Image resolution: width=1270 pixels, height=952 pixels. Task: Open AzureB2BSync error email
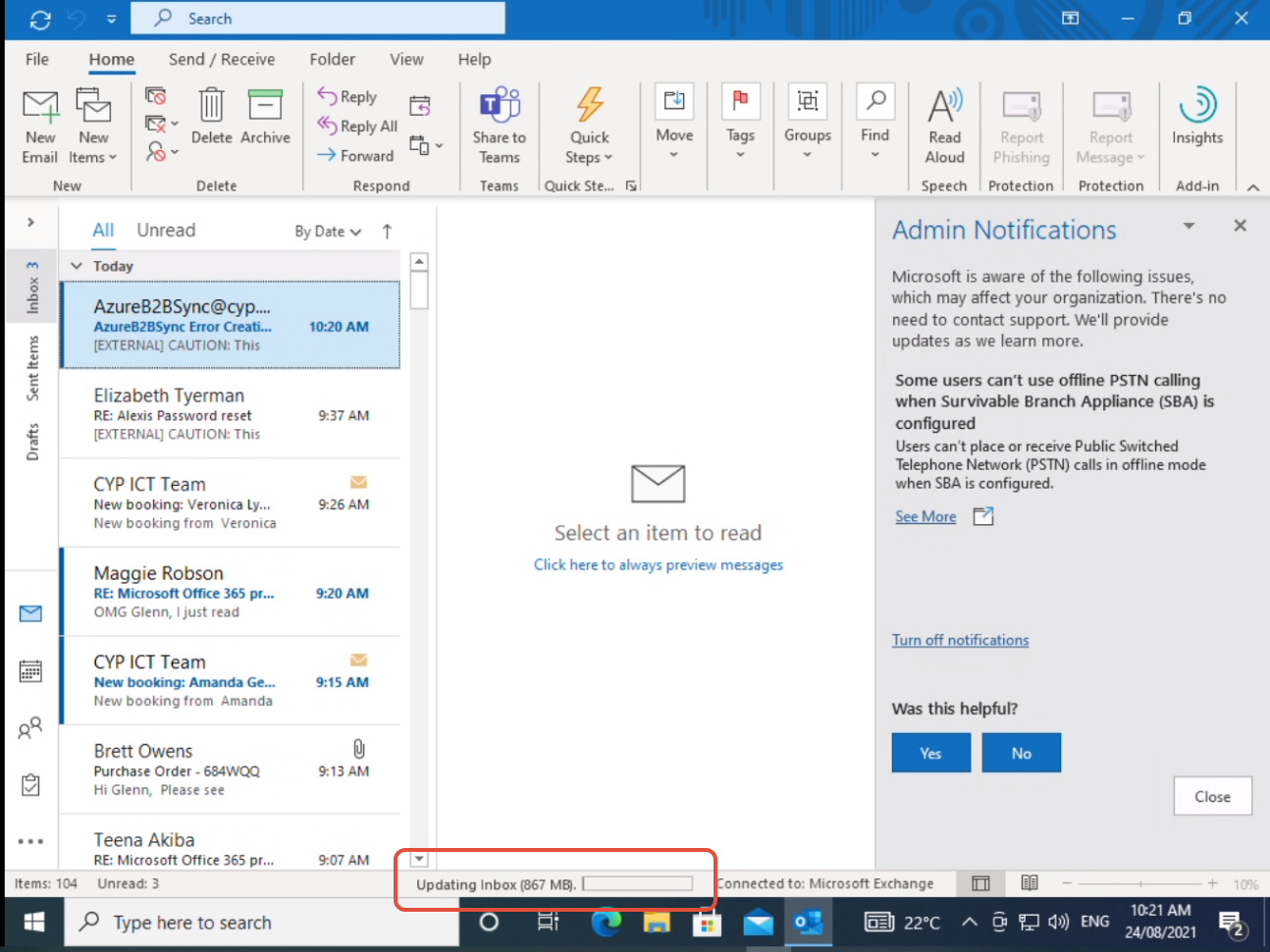point(230,325)
